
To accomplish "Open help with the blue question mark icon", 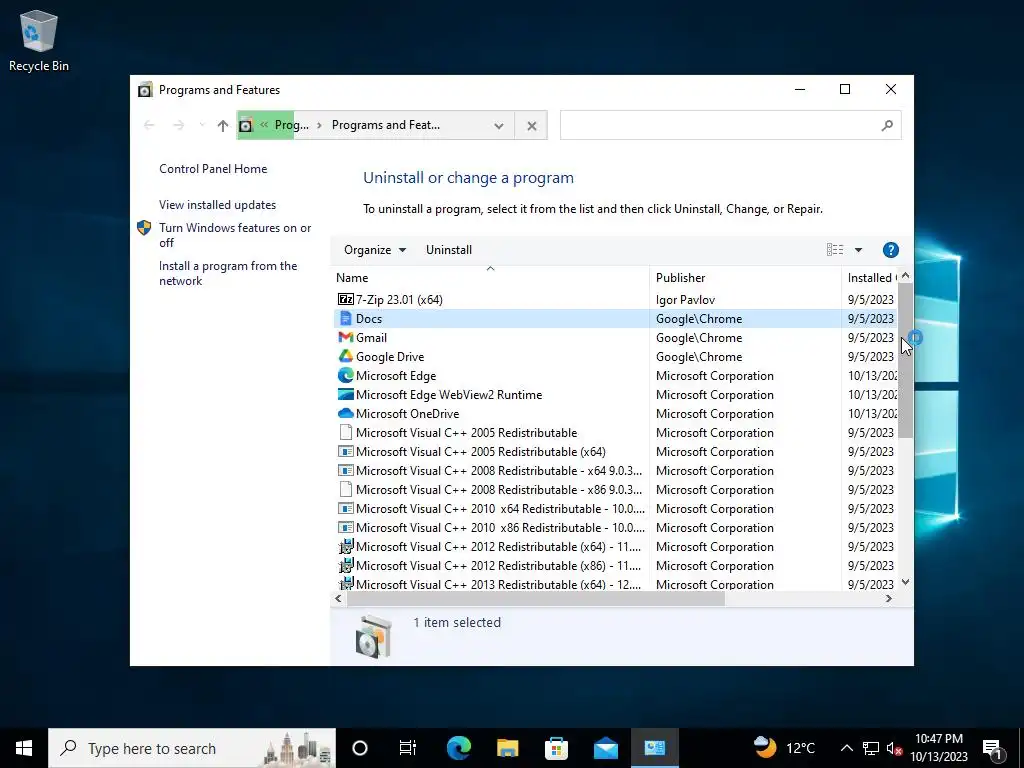I will (890, 250).
